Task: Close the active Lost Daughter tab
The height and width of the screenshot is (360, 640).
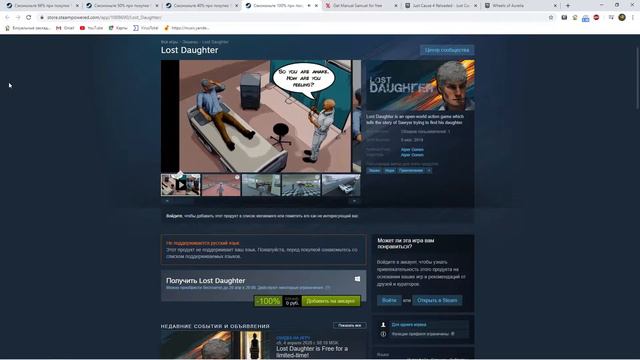Action: coord(316,6)
